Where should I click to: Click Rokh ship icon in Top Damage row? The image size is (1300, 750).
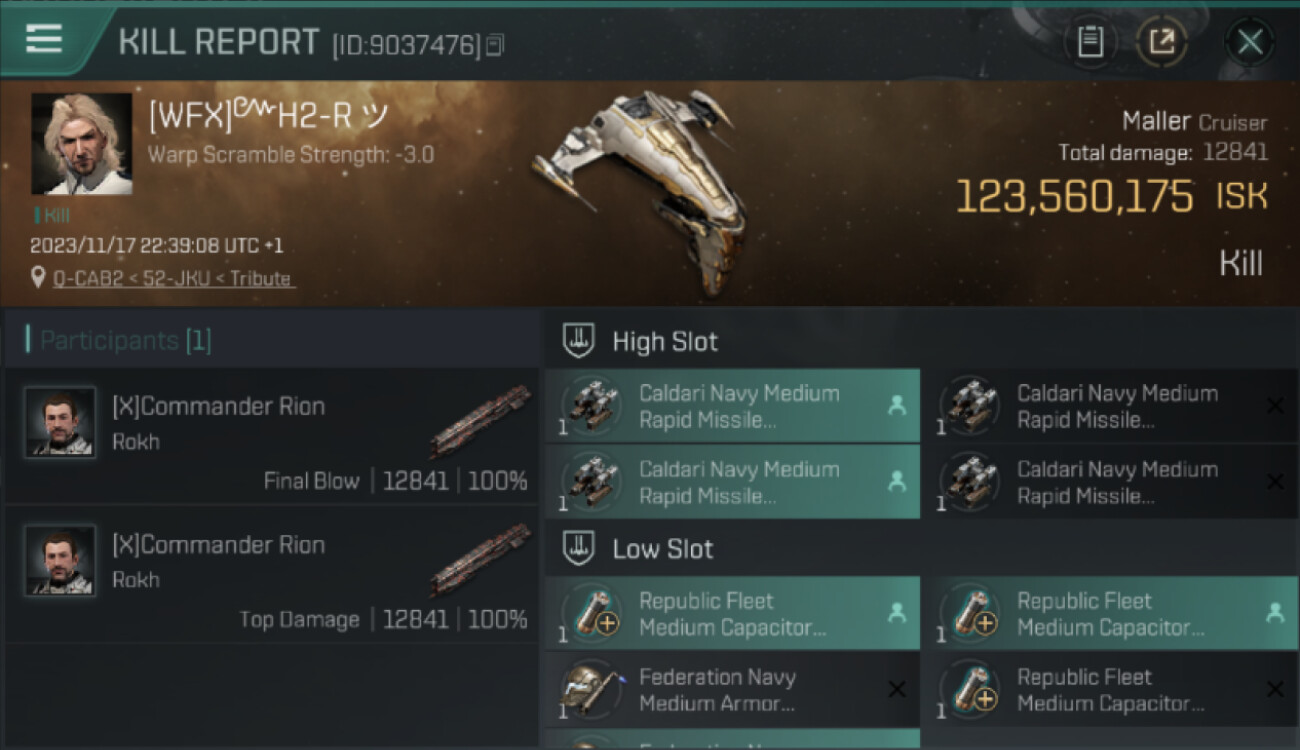[480, 559]
